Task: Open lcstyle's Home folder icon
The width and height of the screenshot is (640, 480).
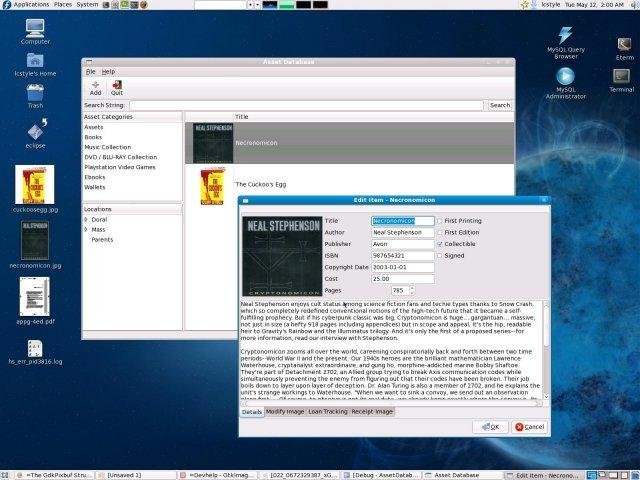Action: coord(35,60)
